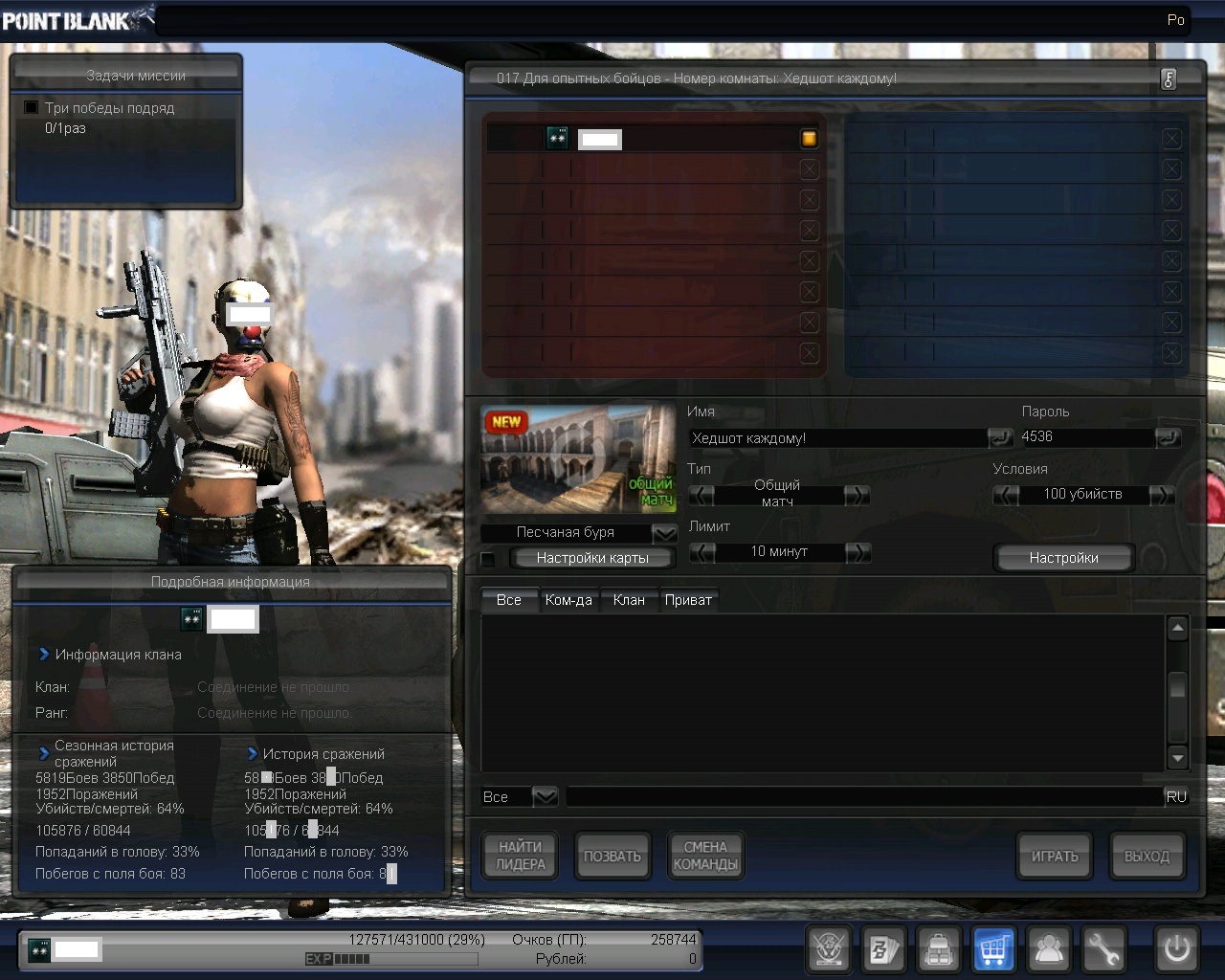Open the backpack inventory icon
Image resolution: width=1225 pixels, height=980 pixels.
tap(939, 950)
